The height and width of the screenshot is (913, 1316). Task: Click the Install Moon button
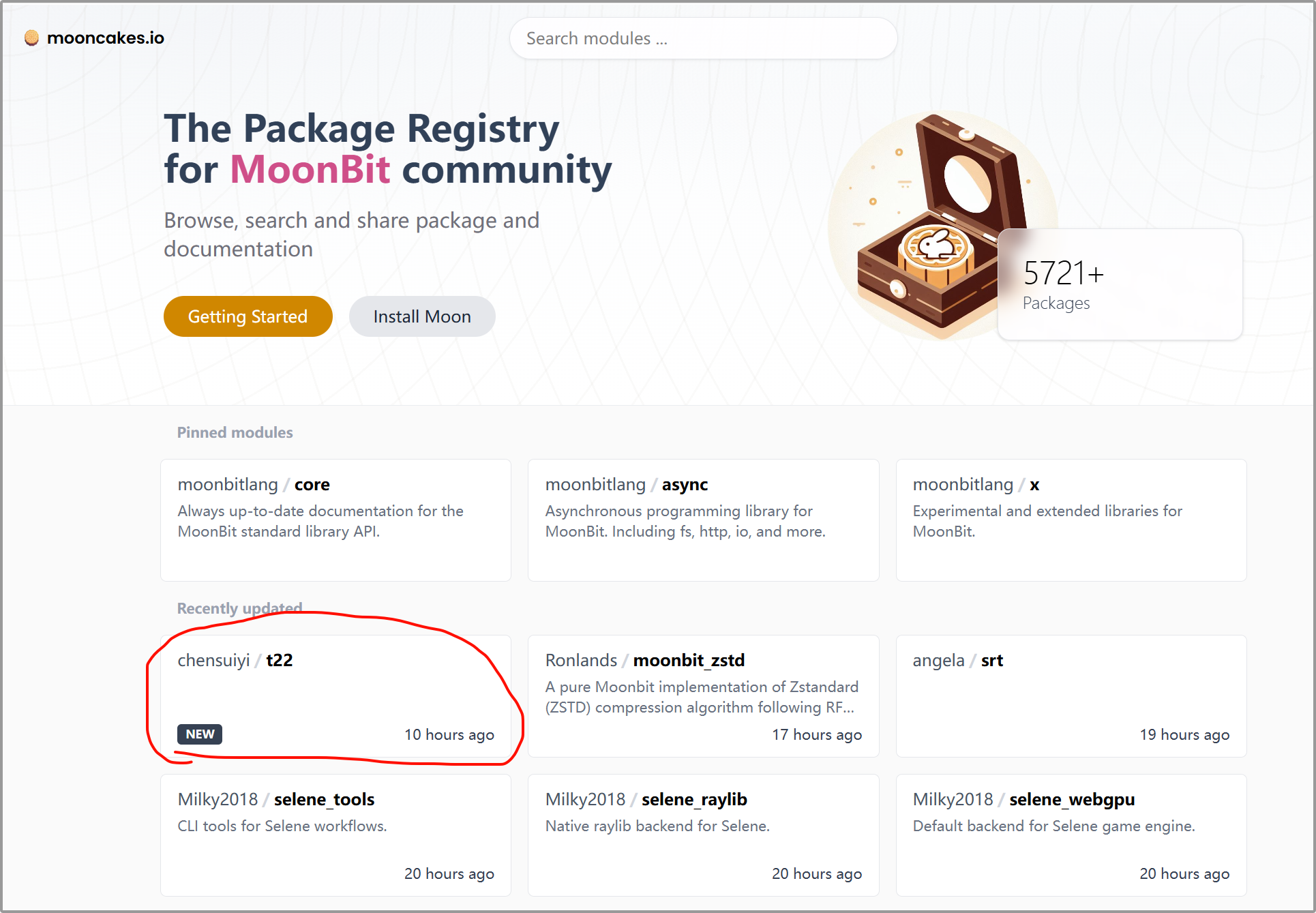[x=422, y=316]
